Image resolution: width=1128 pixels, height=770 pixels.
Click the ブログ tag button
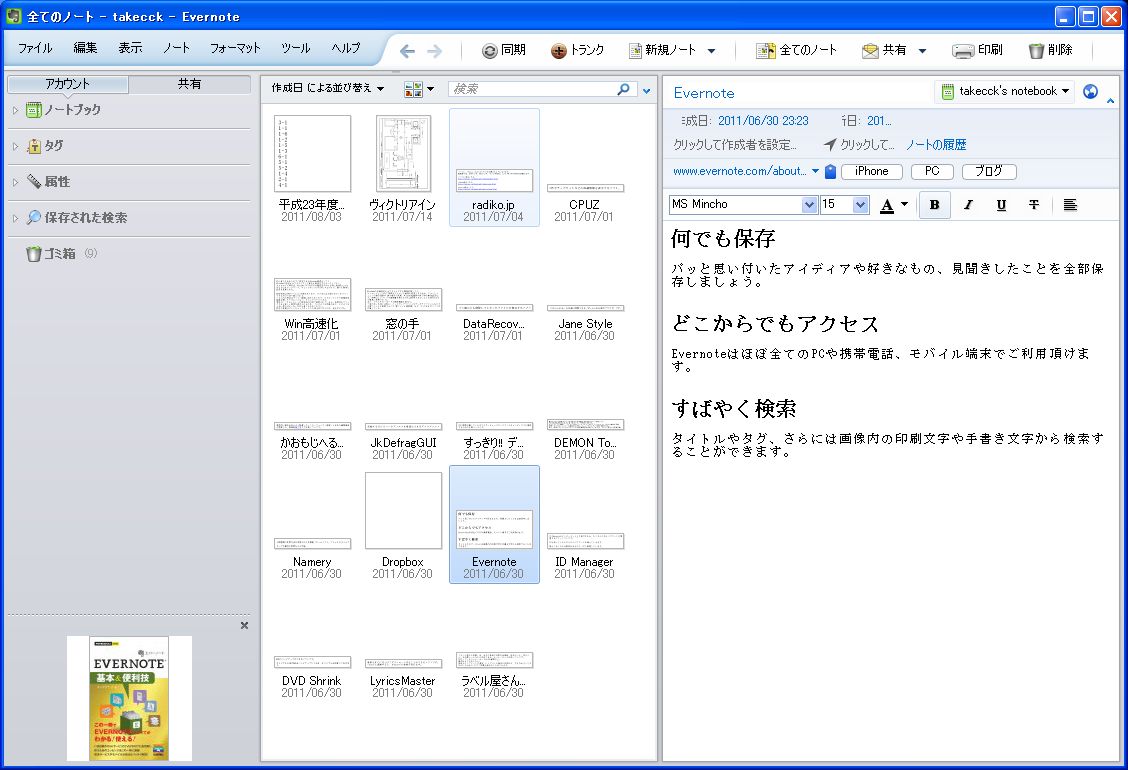(988, 171)
